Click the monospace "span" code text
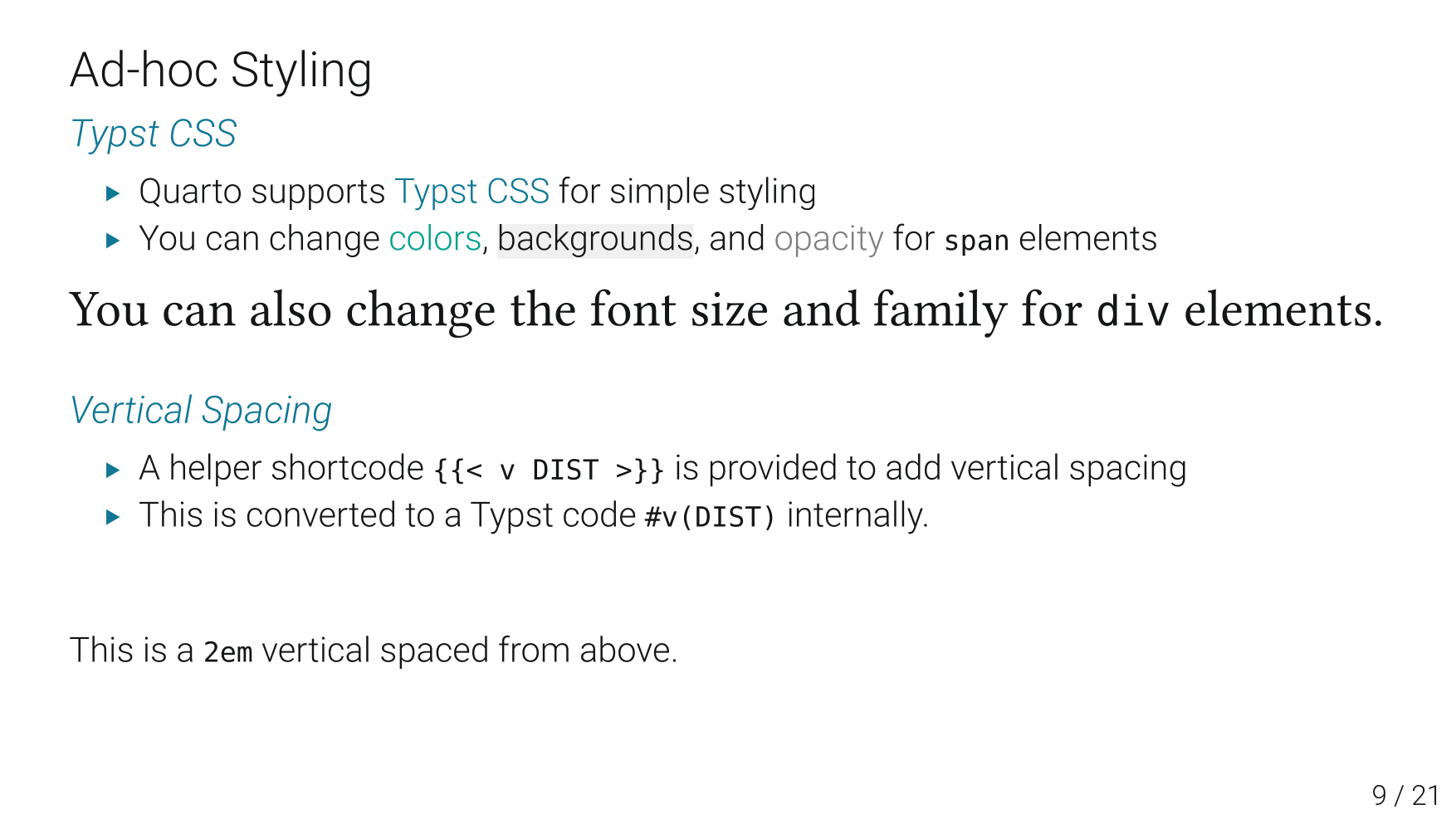Image resolution: width=1456 pixels, height=819 pixels. (x=976, y=241)
